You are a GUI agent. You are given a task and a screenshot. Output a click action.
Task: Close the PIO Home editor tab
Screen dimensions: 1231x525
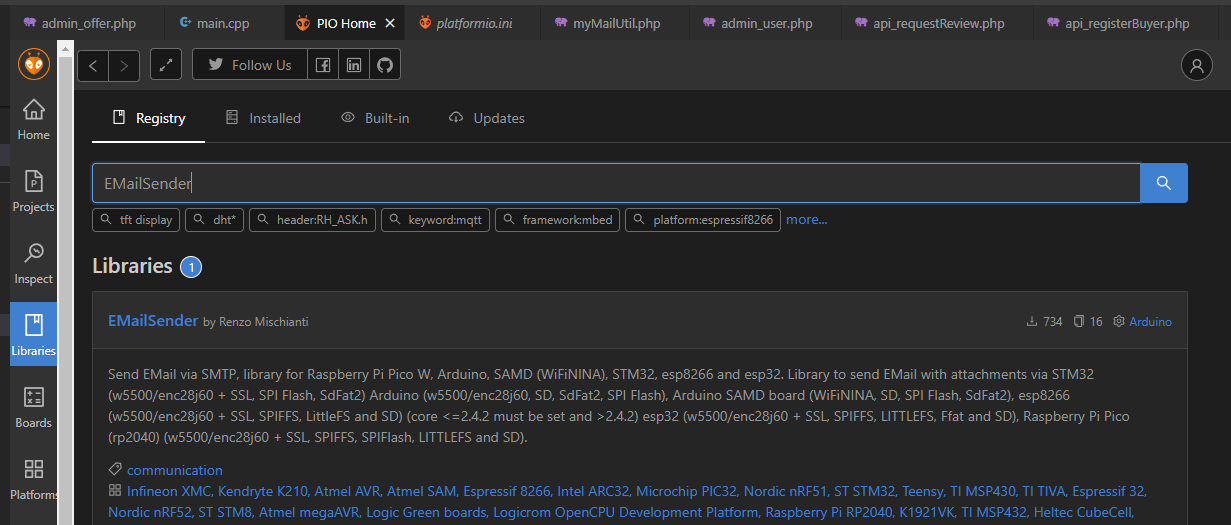[x=390, y=23]
